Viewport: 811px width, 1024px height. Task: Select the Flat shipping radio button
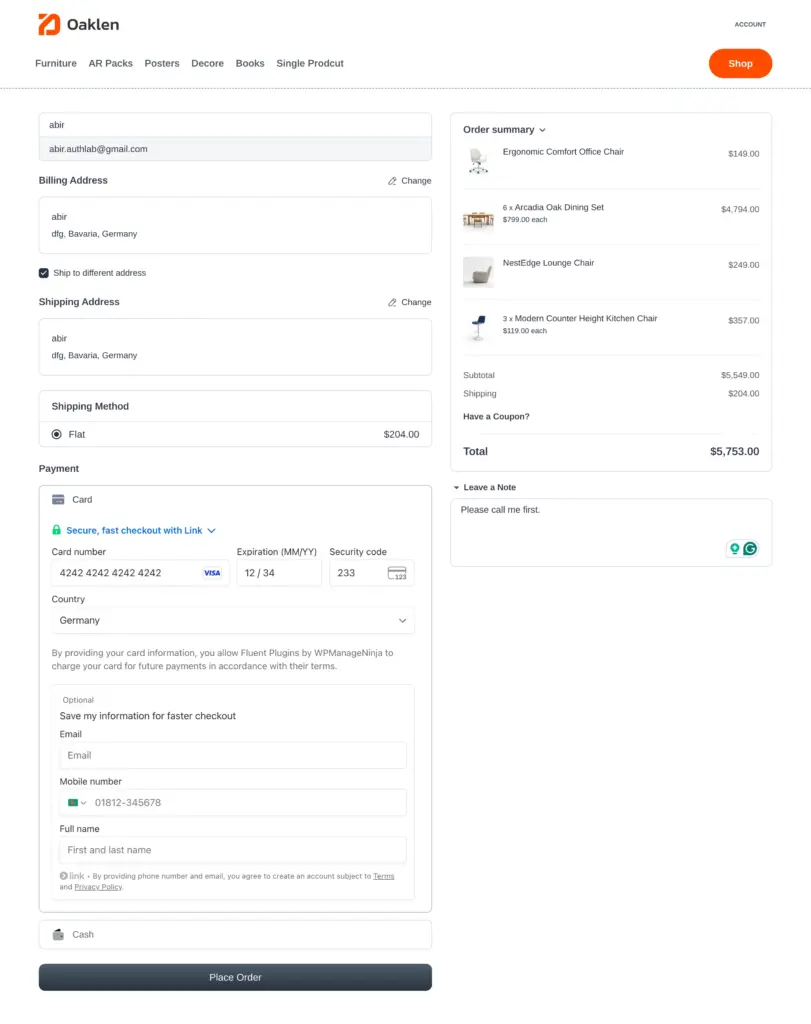tap(57, 434)
